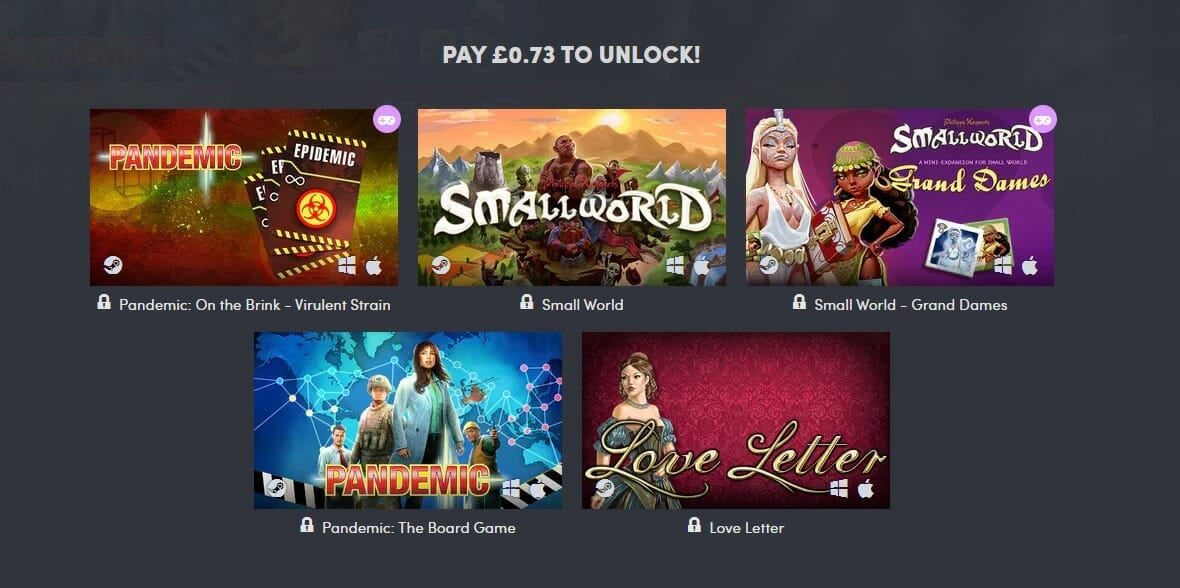This screenshot has width=1180, height=588.
Task: Click the Windows icon on Pandemic Virulent Strain tile
Action: pyautogui.click(x=347, y=265)
